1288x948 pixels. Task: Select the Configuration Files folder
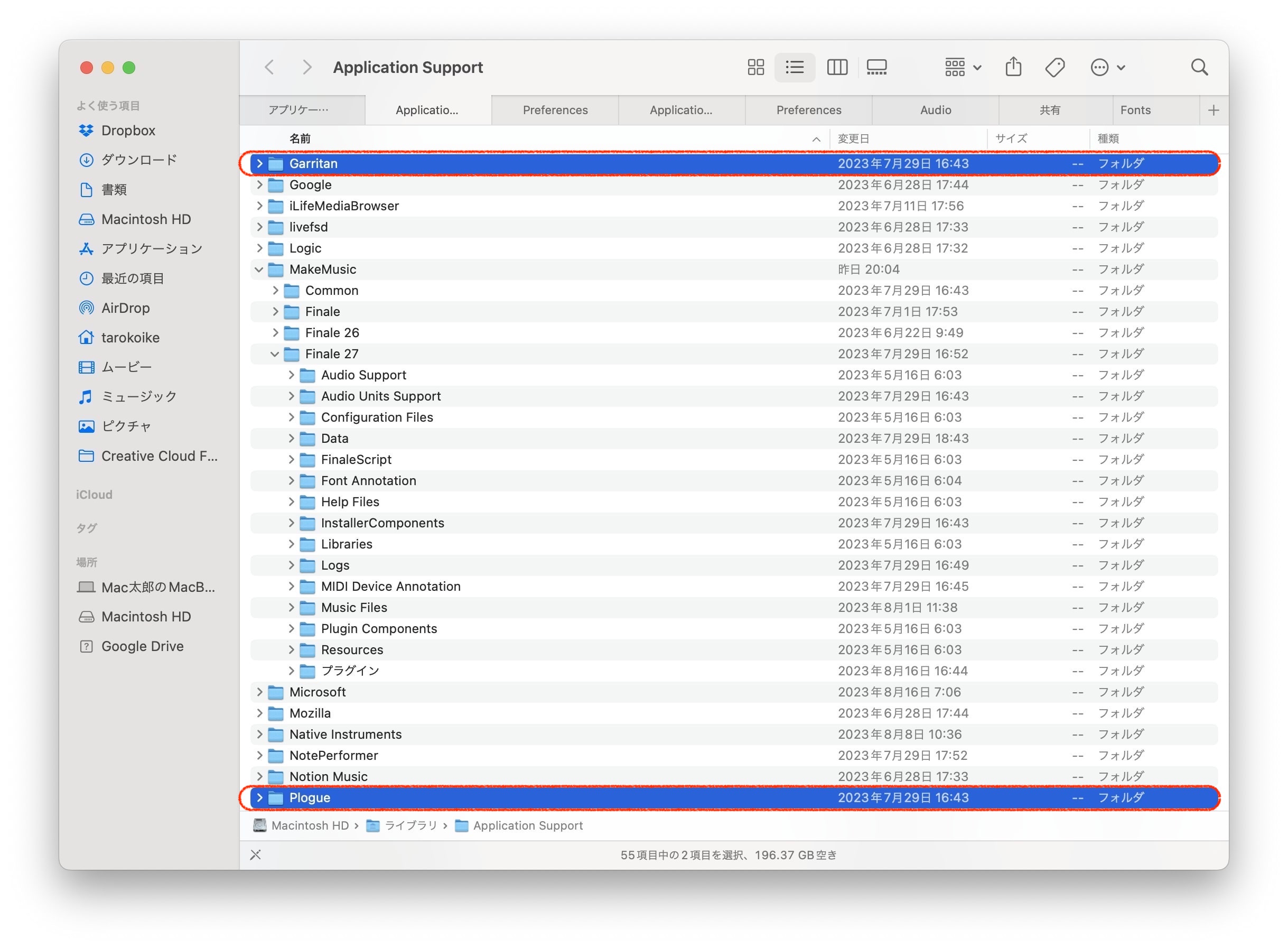click(734, 417)
